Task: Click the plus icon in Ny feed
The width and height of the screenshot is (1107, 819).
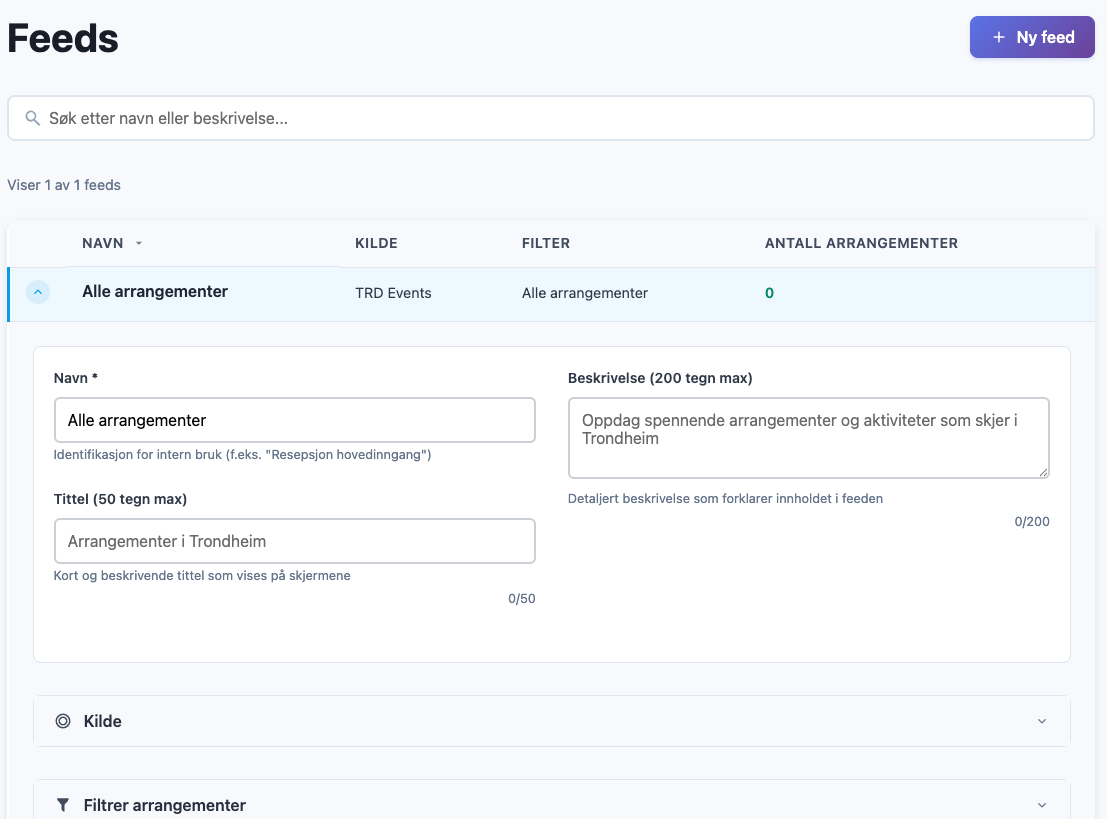Action: (x=998, y=38)
